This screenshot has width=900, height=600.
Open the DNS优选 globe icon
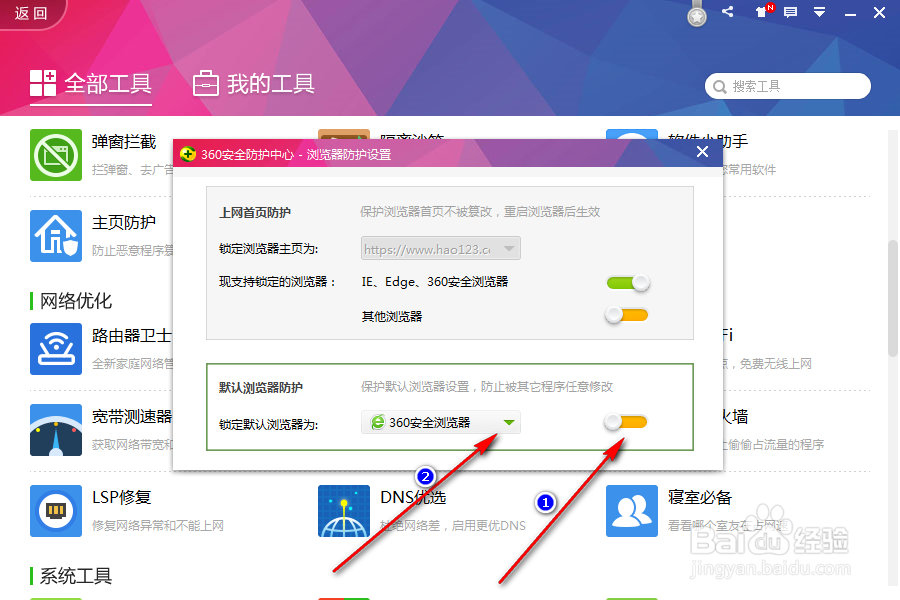[x=344, y=511]
